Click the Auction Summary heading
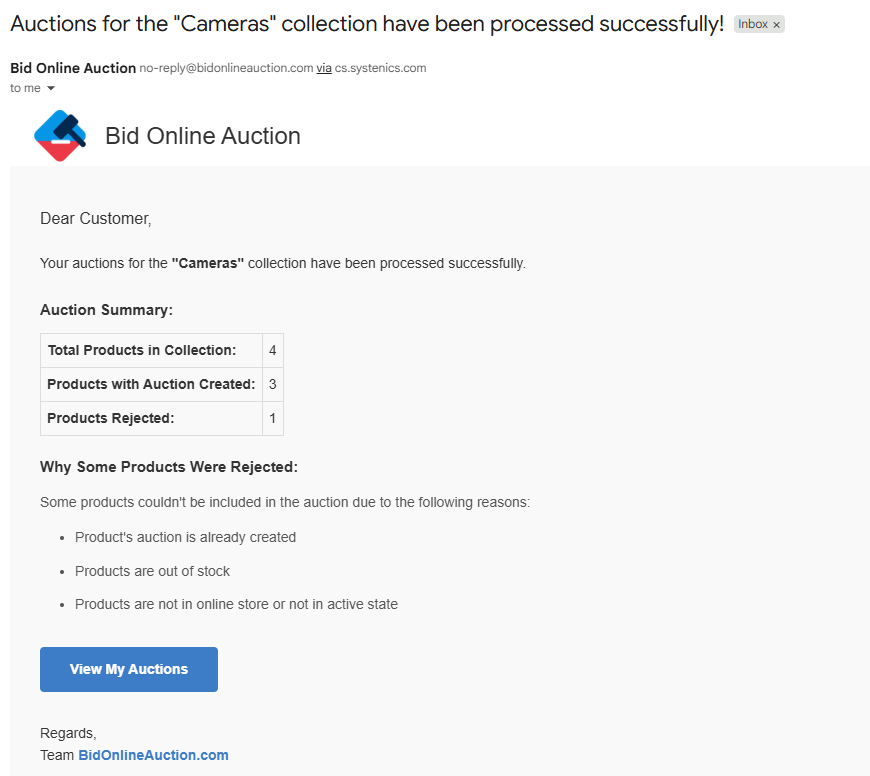Viewport: 870px width, 776px height. tap(106, 310)
